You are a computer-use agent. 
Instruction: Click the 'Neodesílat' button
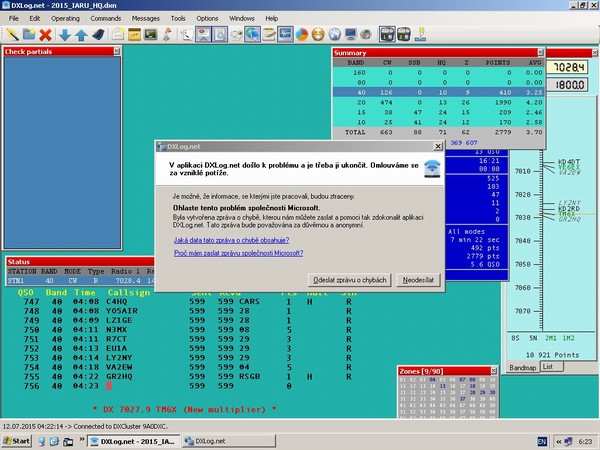[x=418, y=280]
